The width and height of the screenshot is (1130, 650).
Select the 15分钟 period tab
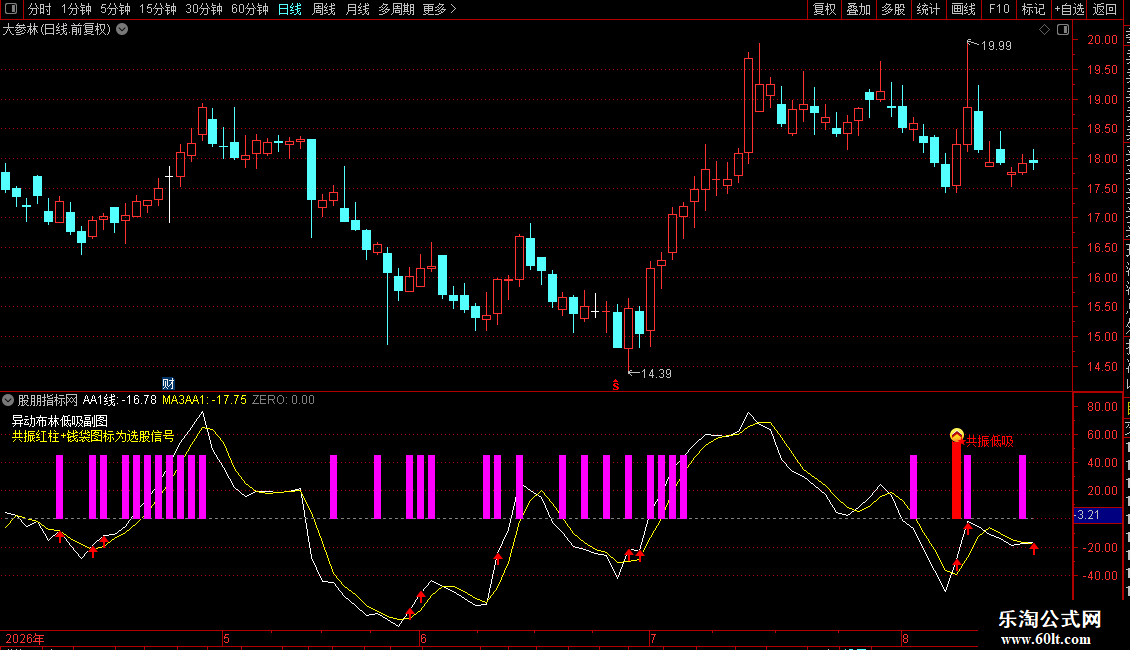157,9
